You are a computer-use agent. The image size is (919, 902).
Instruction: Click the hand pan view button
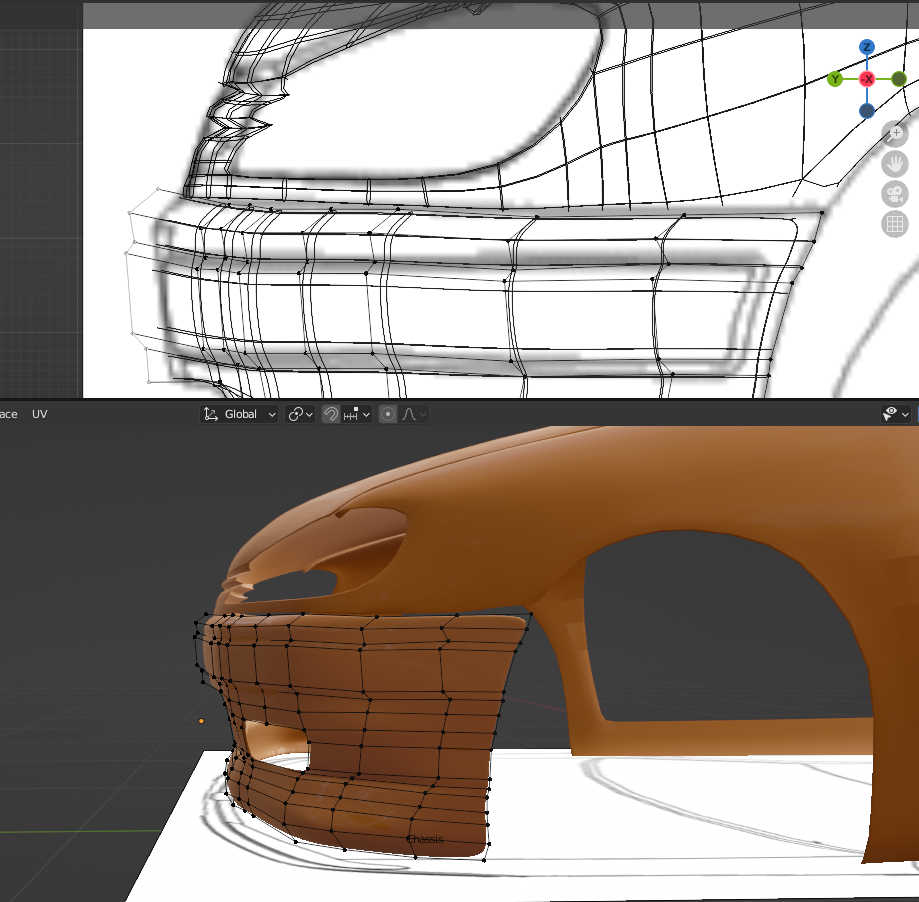[x=895, y=164]
